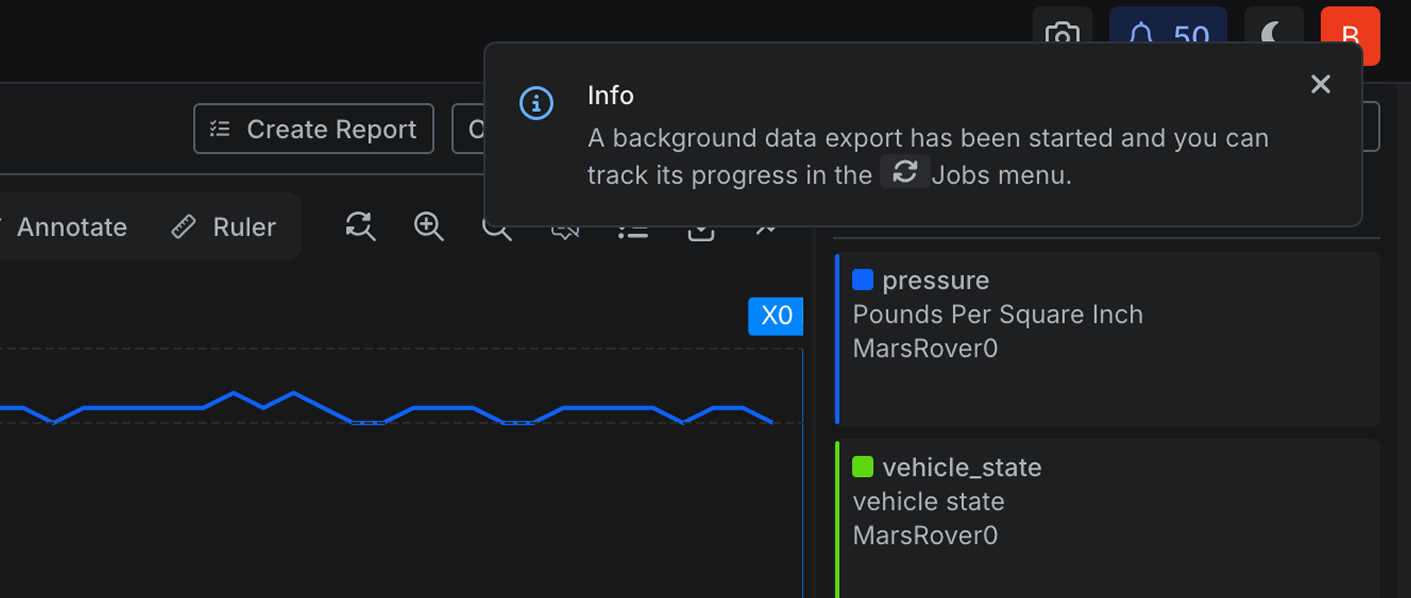This screenshot has height=598, width=1411.
Task: Reset the plot zoom
Action: (360, 227)
